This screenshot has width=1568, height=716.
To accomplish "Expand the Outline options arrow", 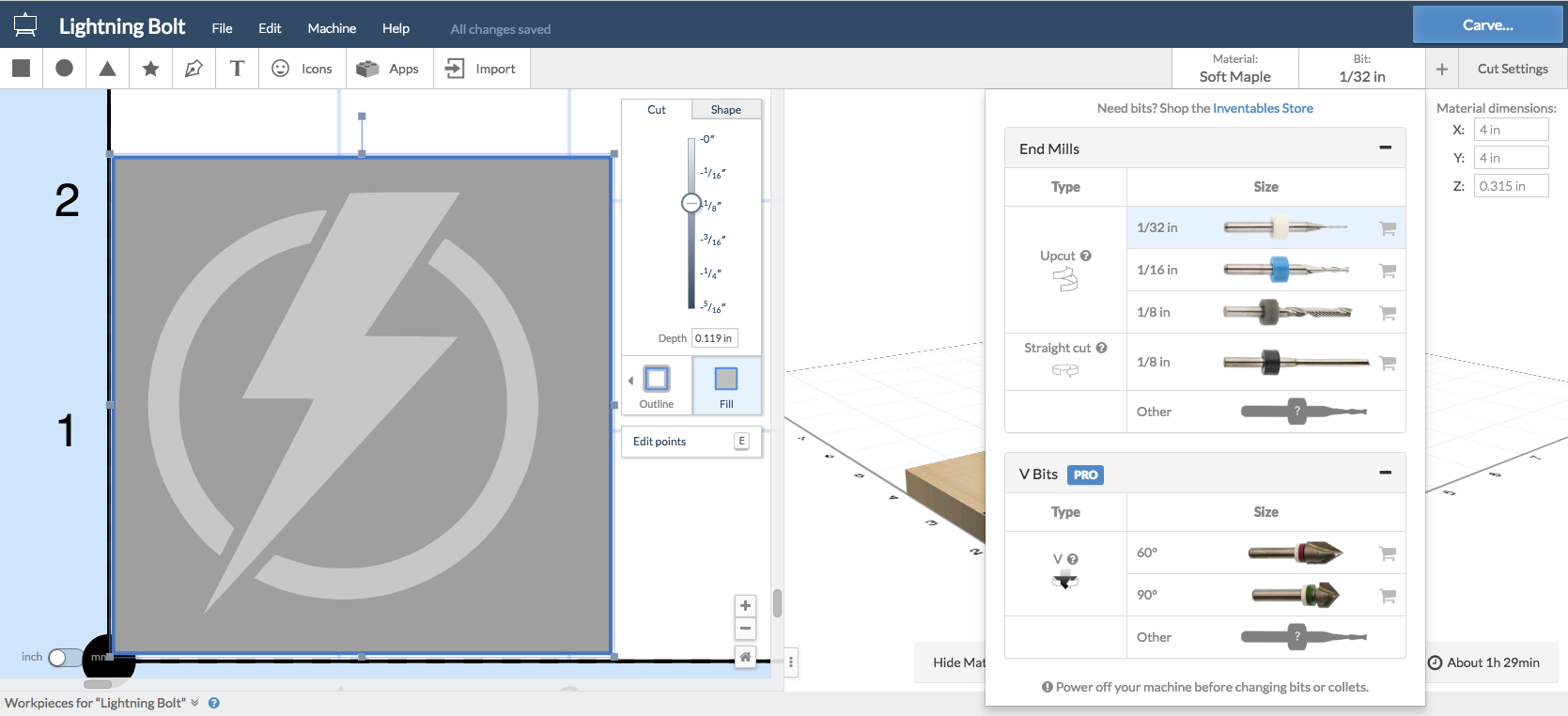I will 630,381.
